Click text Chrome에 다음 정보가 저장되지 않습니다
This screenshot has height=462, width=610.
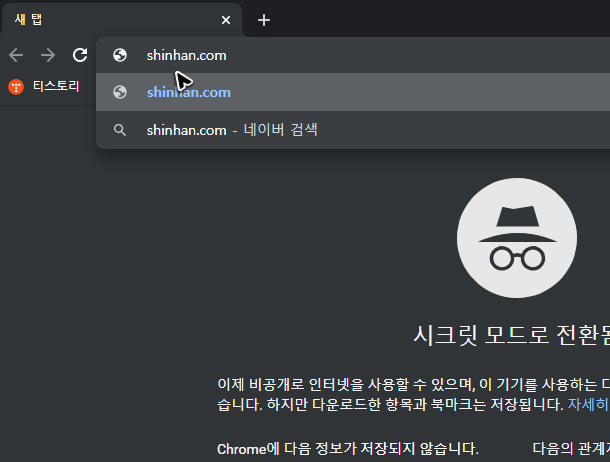pyautogui.click(x=348, y=449)
